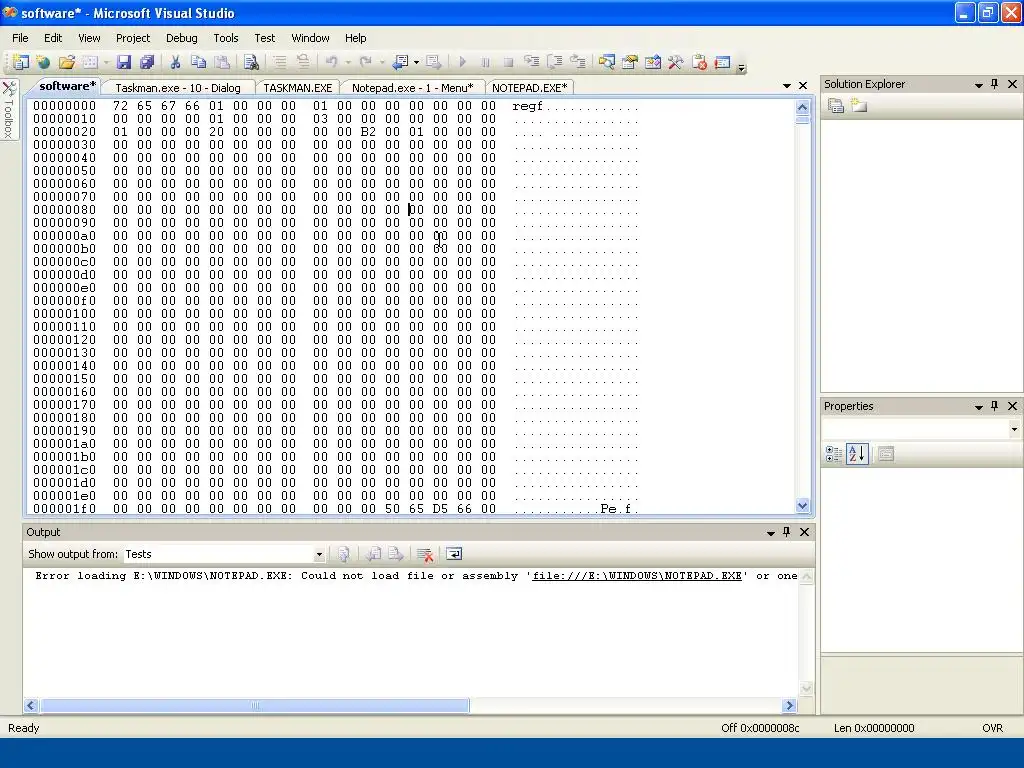Click Property Pages icon in Properties panel
1024x768 pixels.
click(x=886, y=454)
